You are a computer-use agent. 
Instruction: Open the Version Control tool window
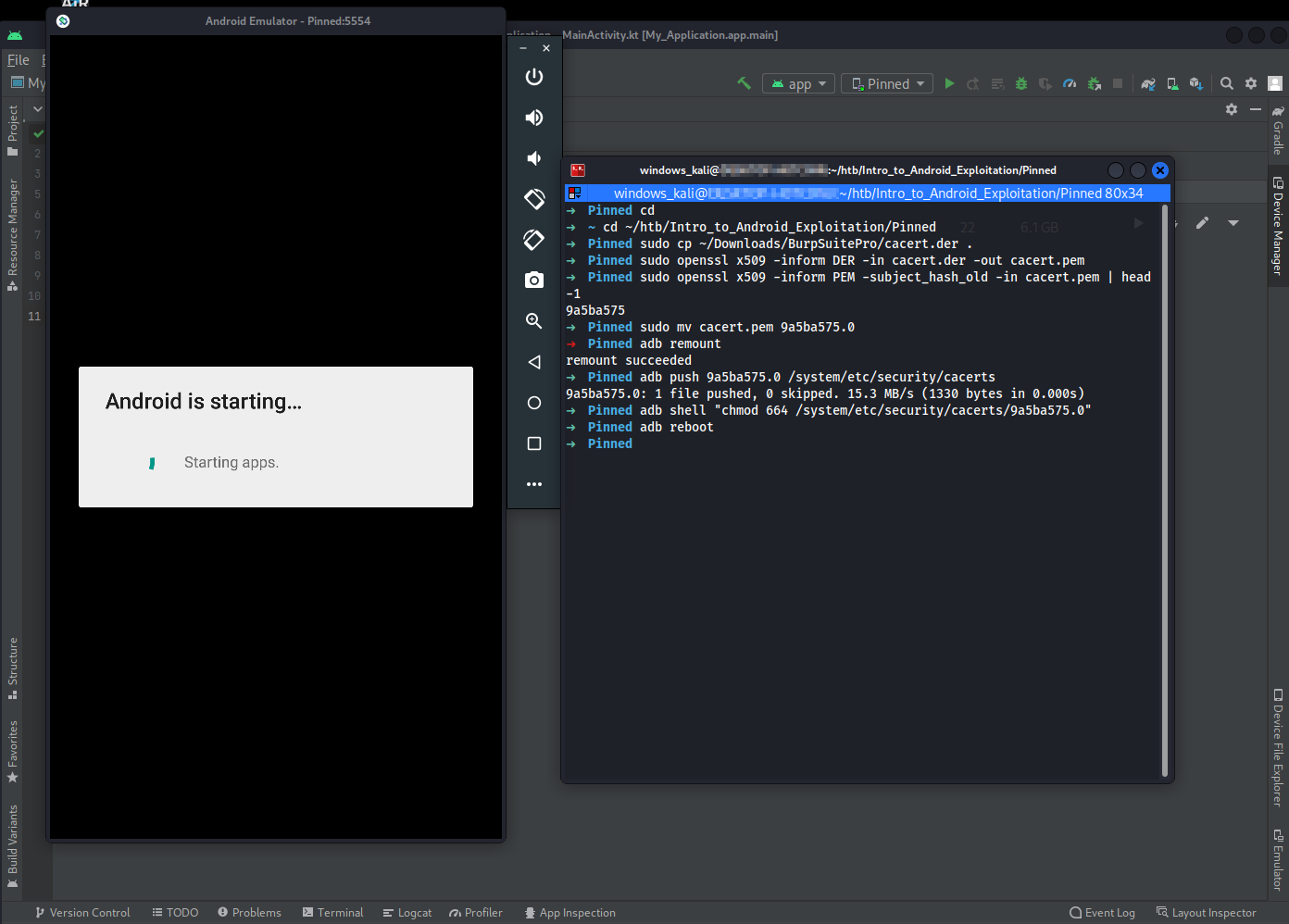(82, 913)
